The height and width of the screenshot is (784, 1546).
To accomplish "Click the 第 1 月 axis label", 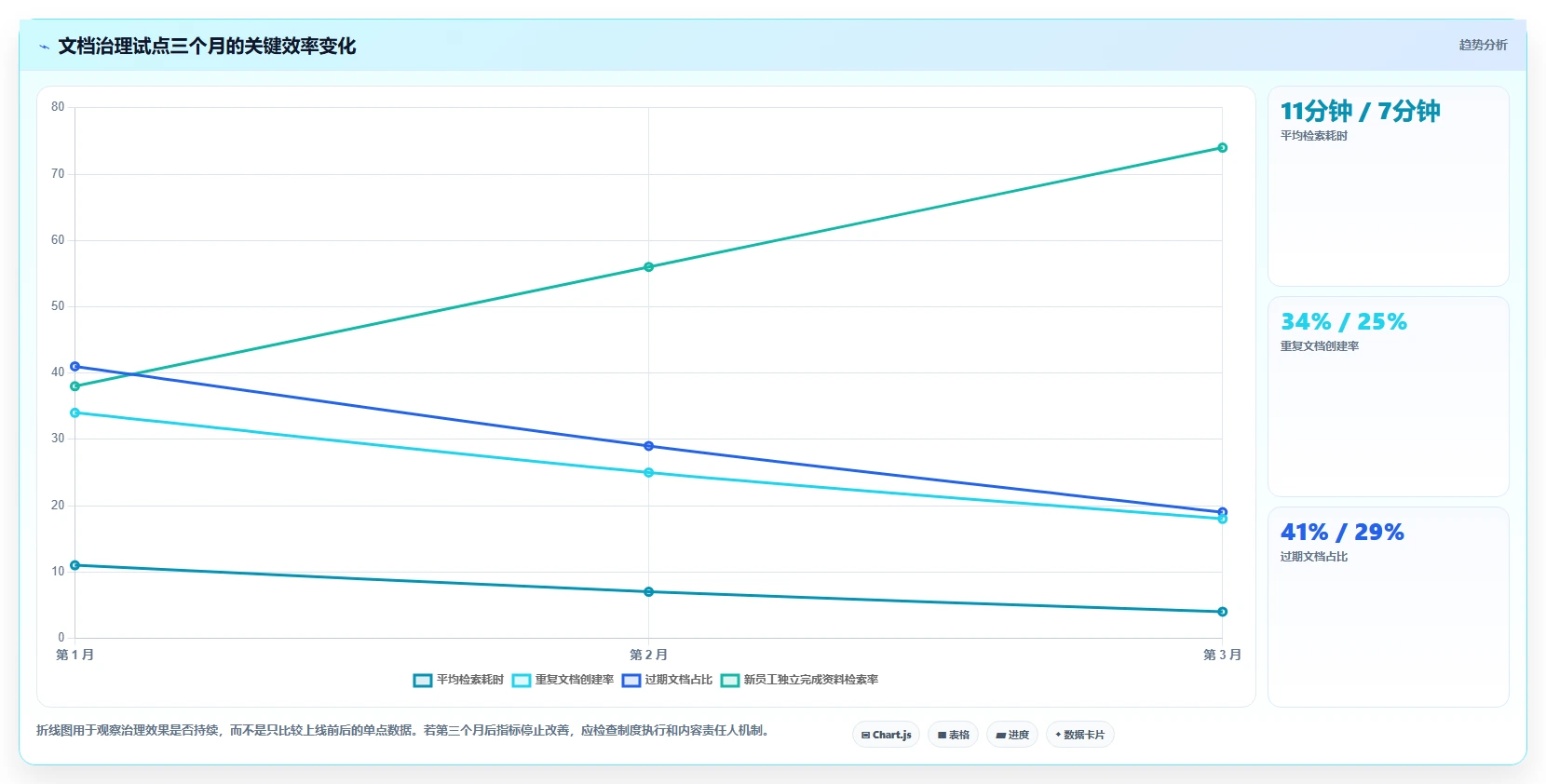I will pyautogui.click(x=75, y=655).
